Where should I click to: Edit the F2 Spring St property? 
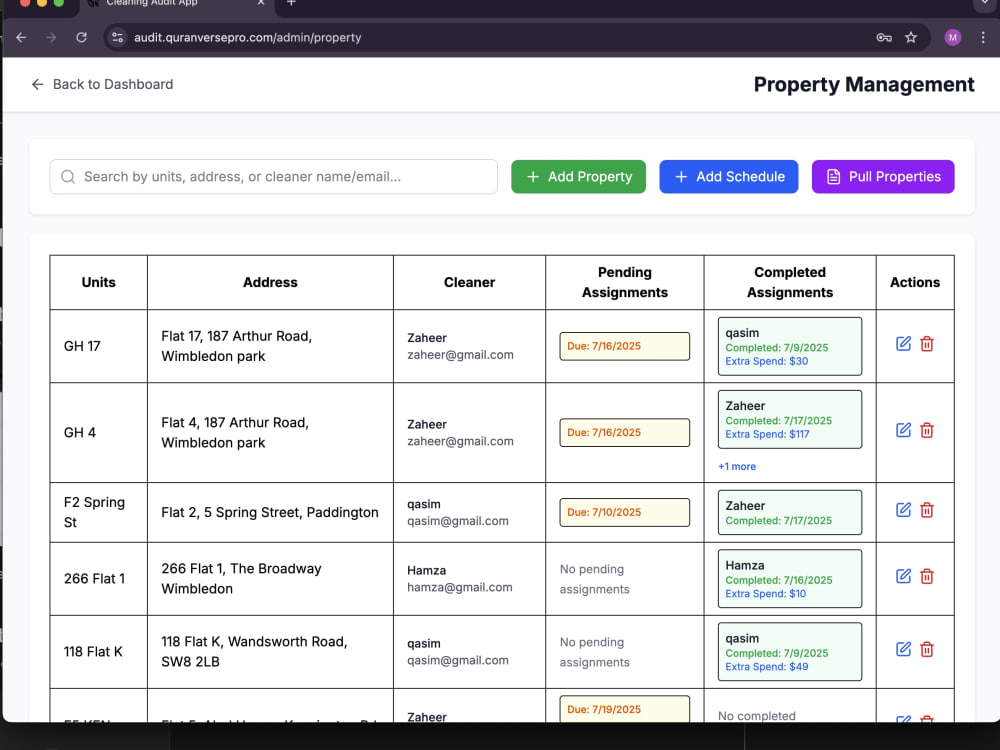click(x=904, y=510)
